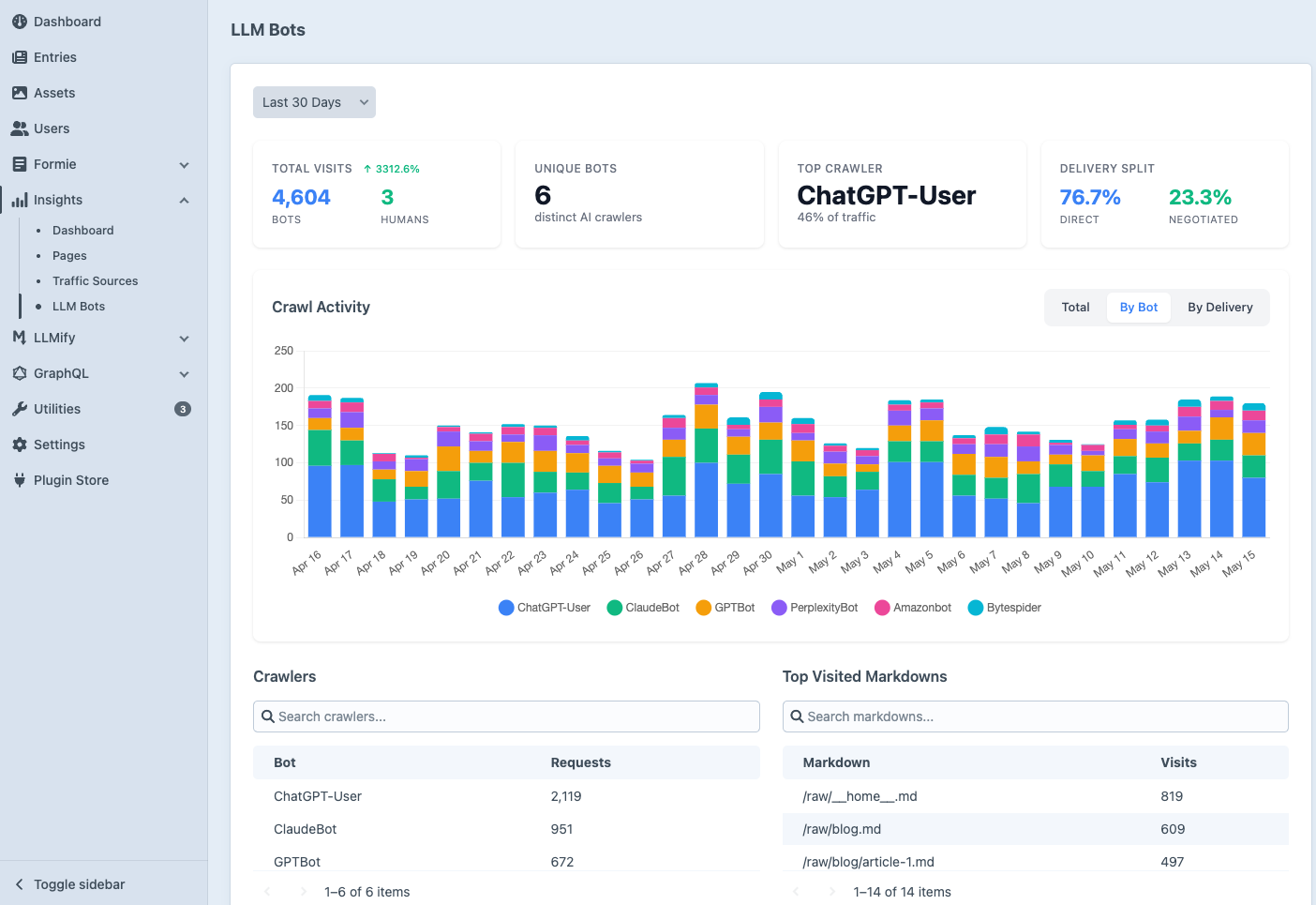
Task: Click the Assets image icon
Action: click(20, 93)
